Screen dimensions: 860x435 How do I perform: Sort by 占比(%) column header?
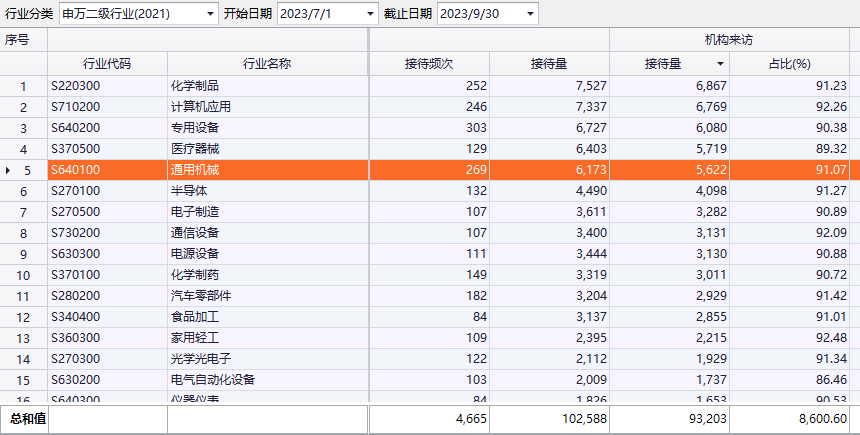pyautogui.click(x=788, y=64)
